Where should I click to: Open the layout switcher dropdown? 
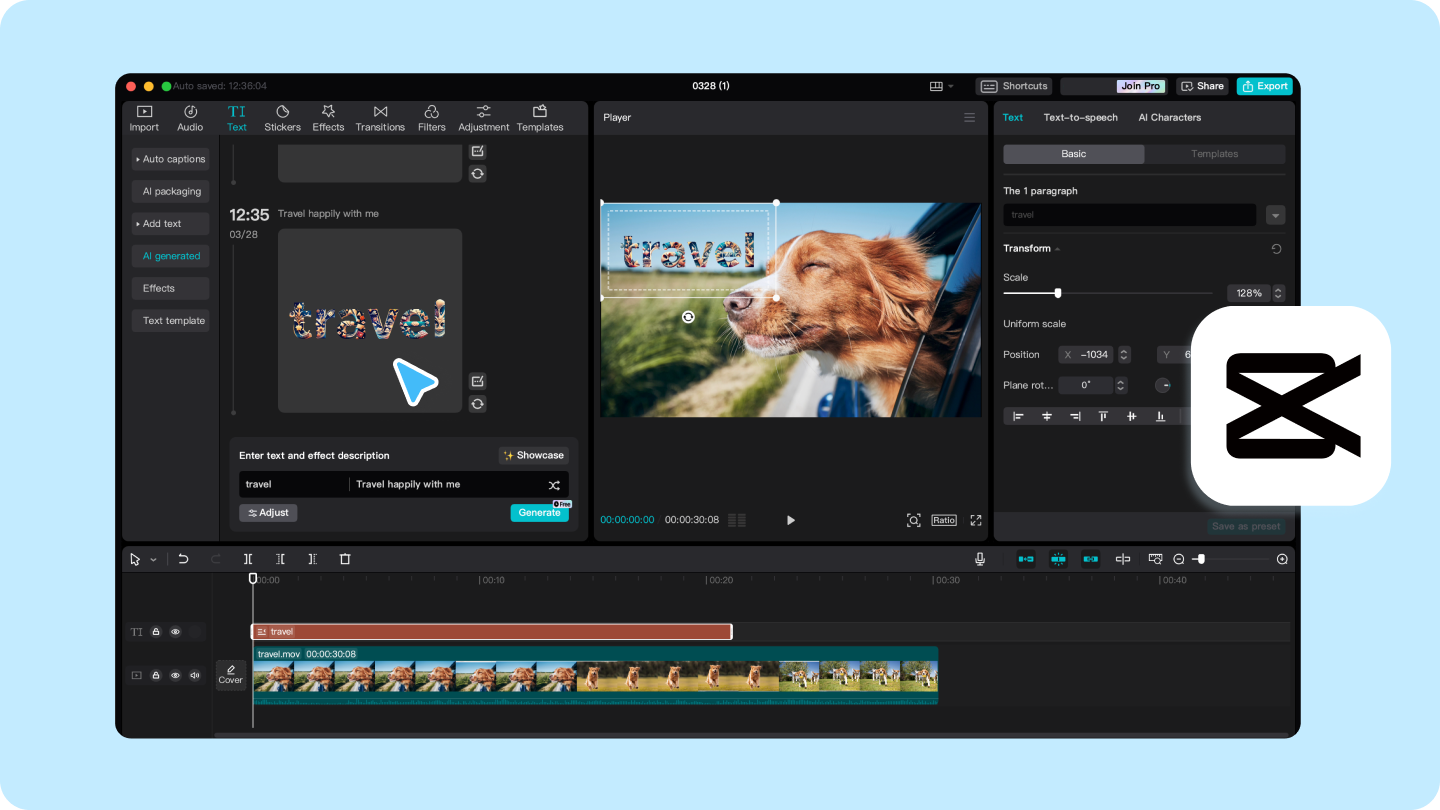942,86
